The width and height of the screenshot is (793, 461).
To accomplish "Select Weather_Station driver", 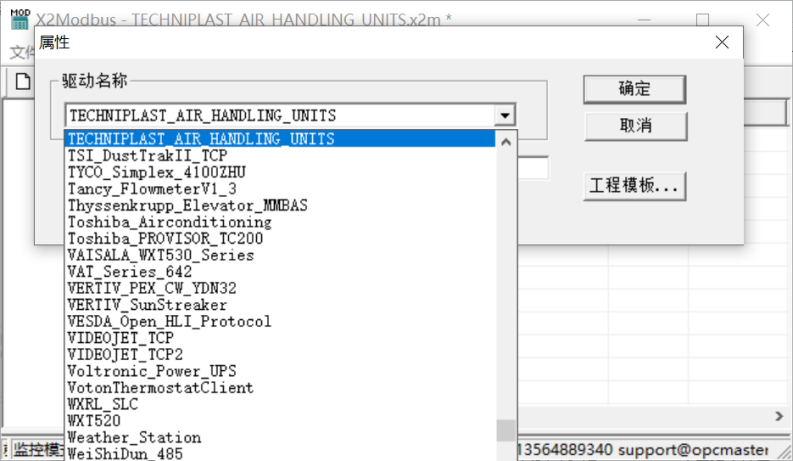I will (x=281, y=438).
